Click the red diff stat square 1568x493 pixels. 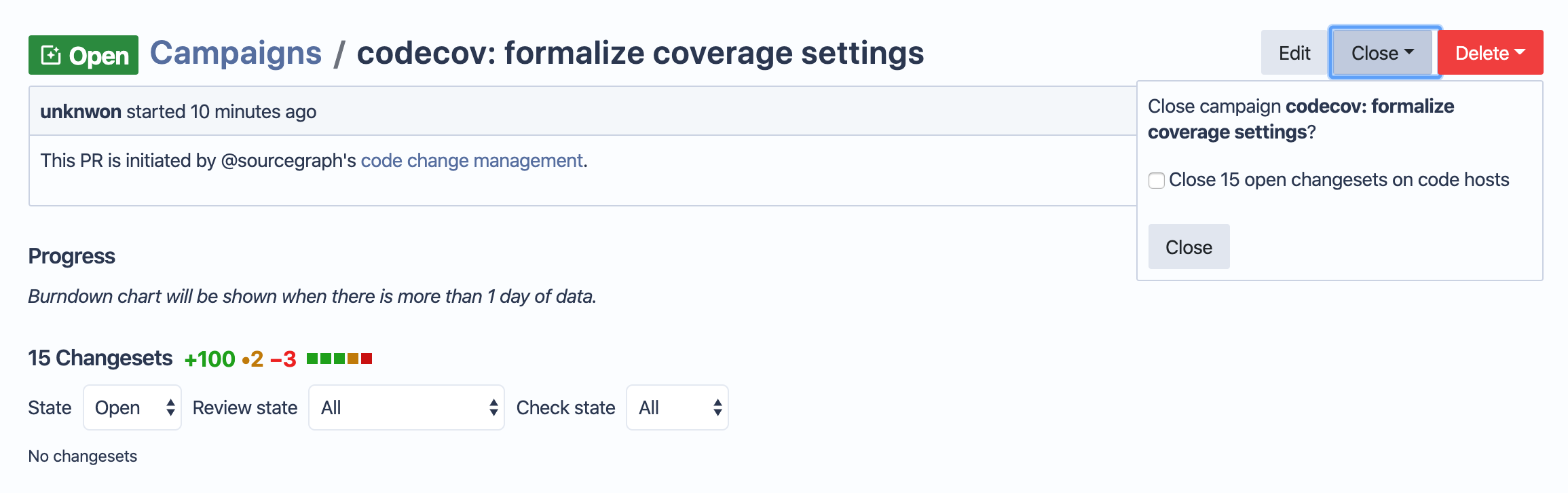coord(367,359)
